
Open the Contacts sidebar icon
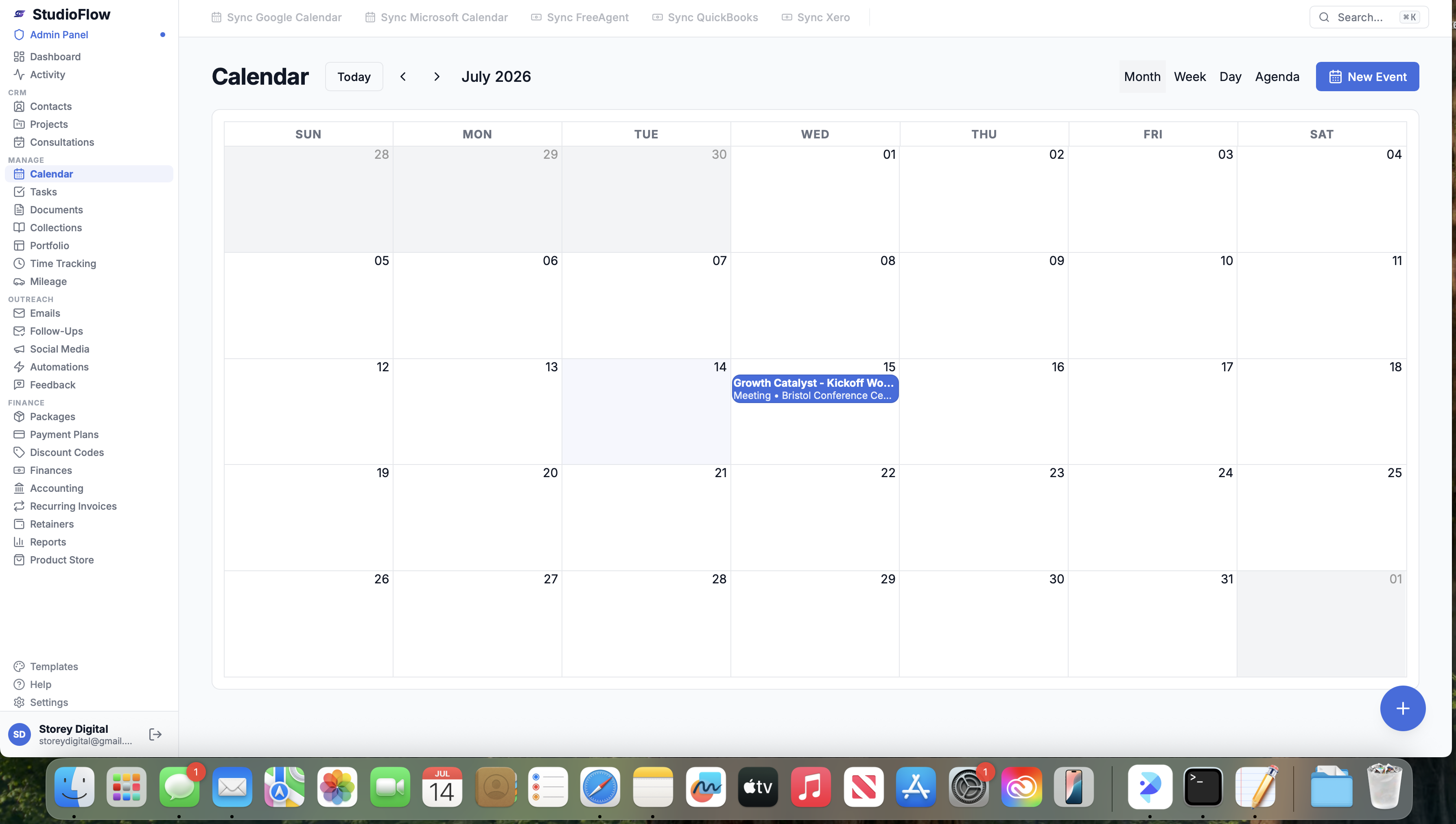pyautogui.click(x=19, y=106)
